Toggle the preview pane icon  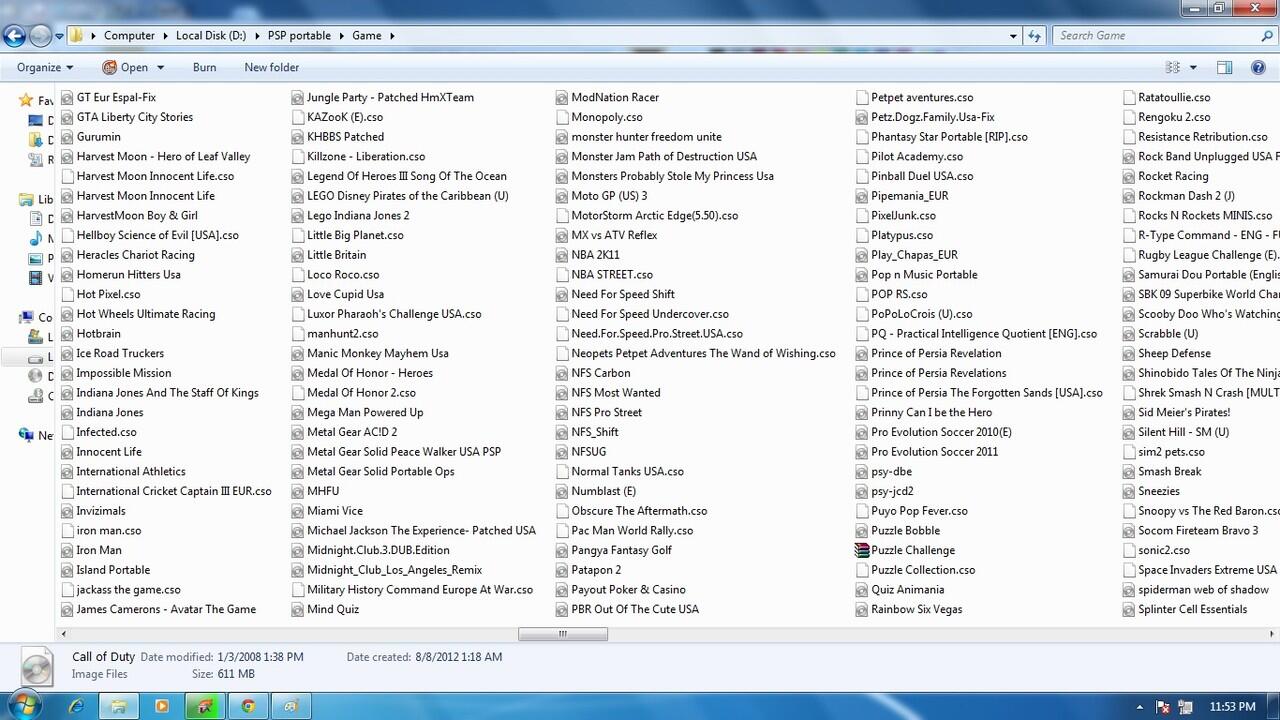point(1224,67)
